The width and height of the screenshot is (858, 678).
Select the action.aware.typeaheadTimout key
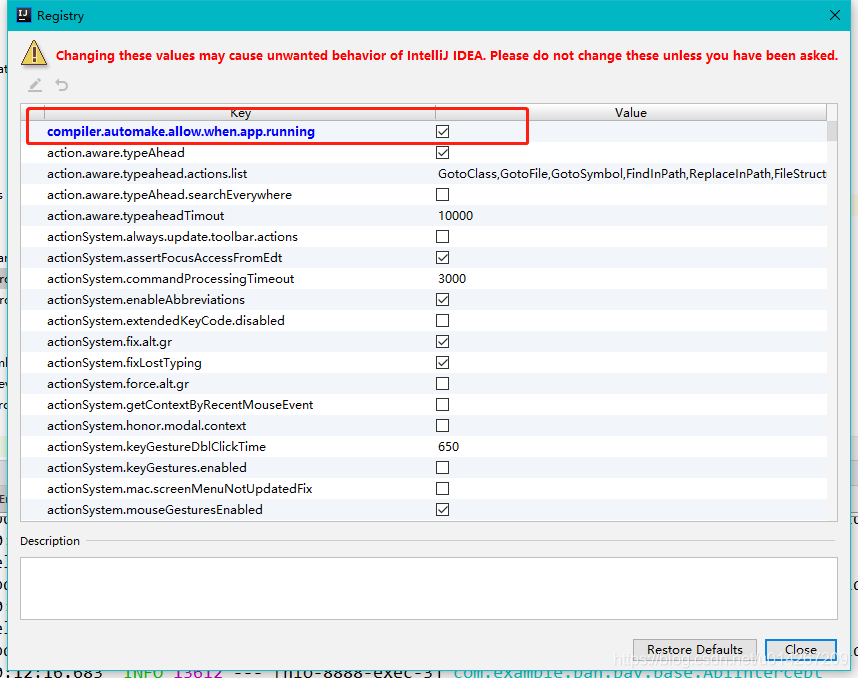click(x=135, y=216)
